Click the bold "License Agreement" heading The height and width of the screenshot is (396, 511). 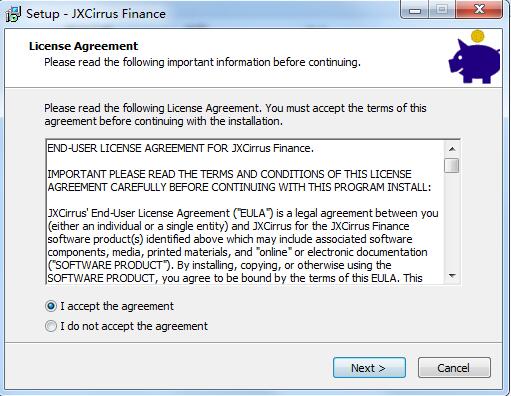[x=83, y=46]
